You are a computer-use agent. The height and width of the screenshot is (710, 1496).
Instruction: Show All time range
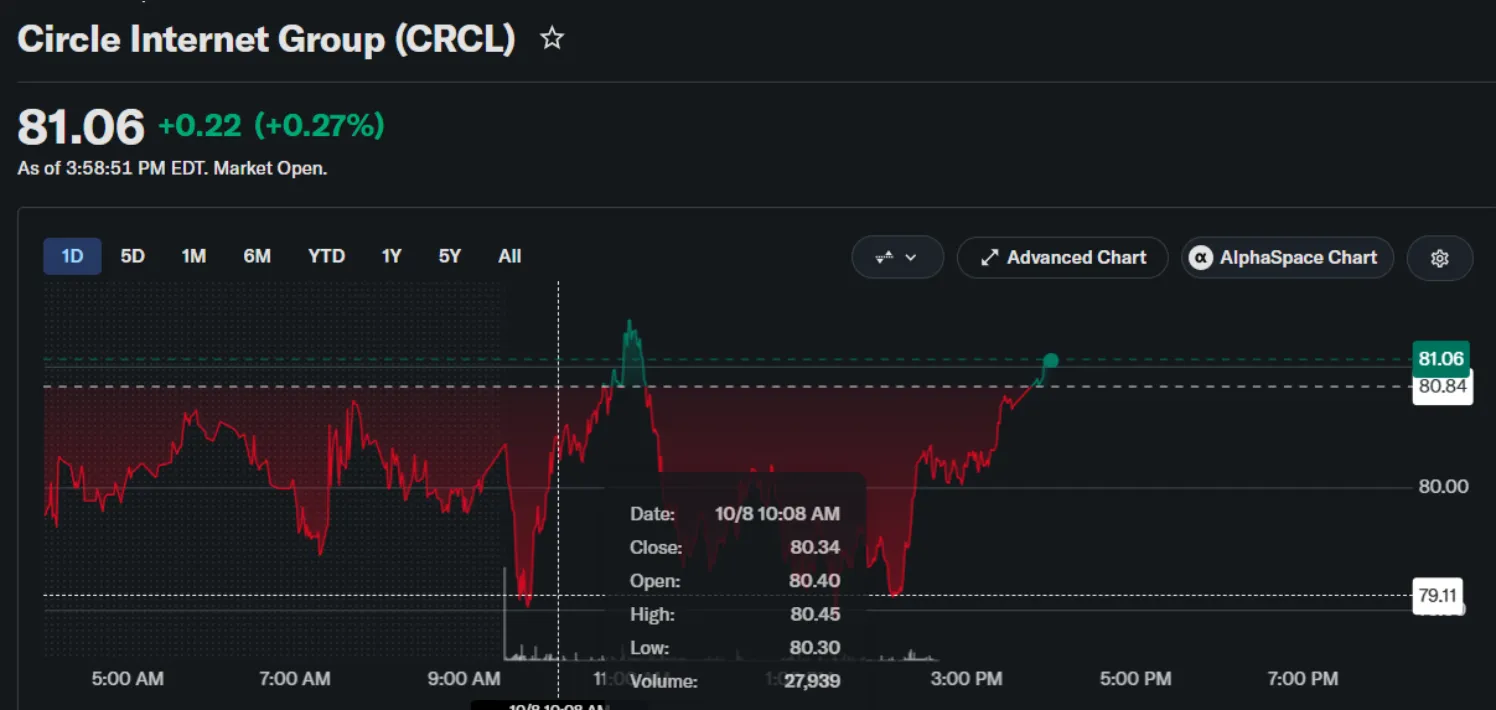coord(510,257)
